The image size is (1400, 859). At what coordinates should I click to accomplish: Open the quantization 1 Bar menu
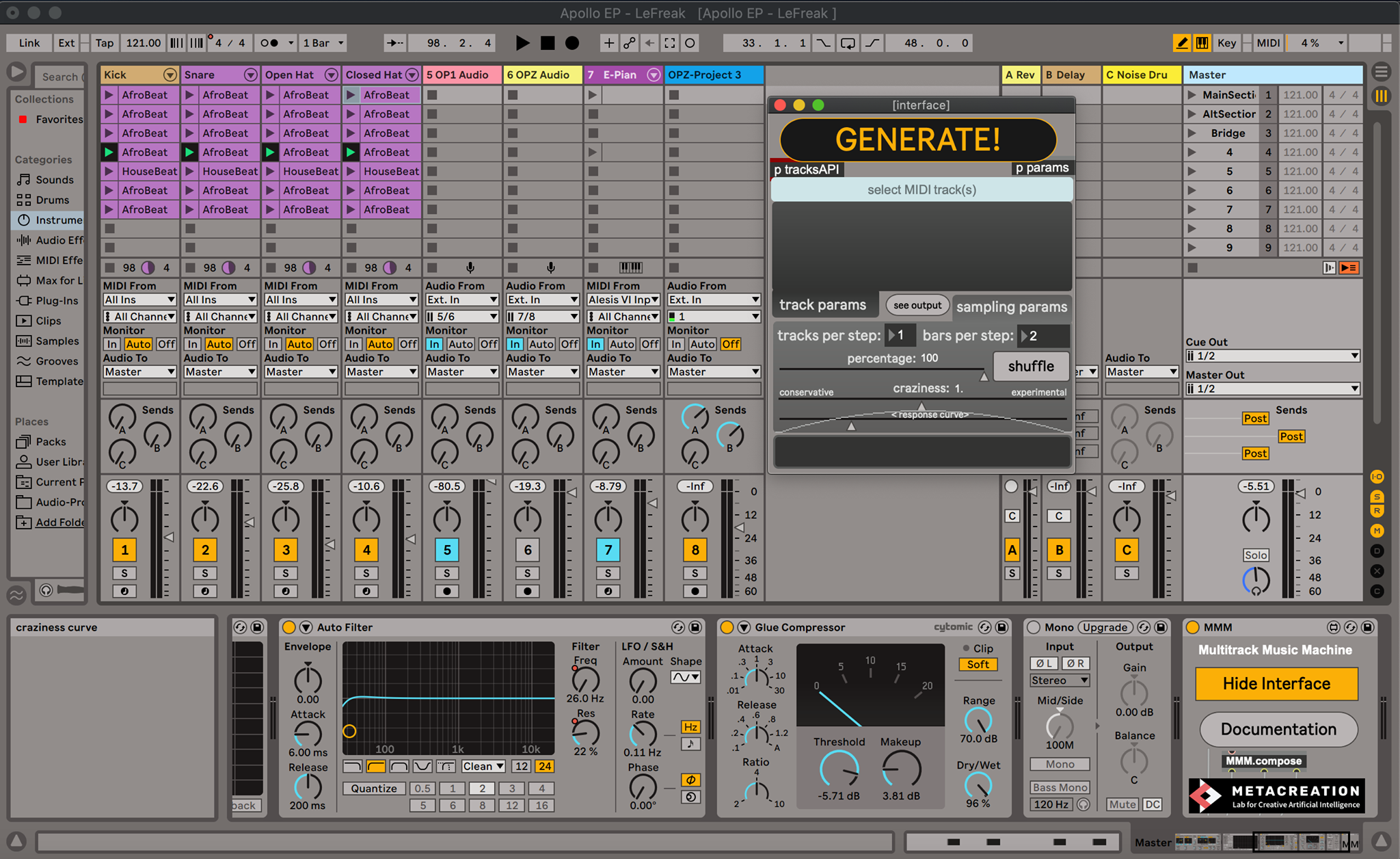click(323, 43)
